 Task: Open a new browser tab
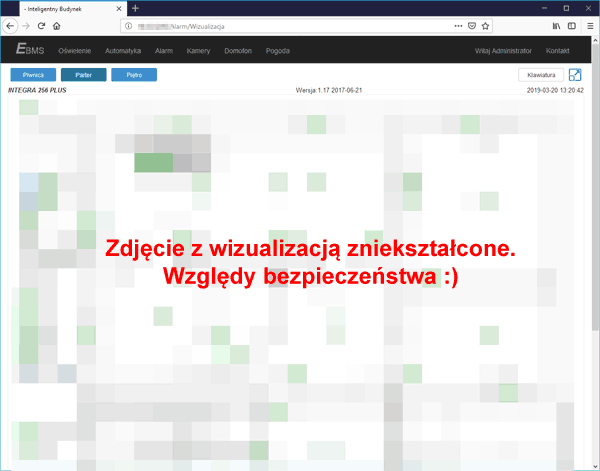135,8
